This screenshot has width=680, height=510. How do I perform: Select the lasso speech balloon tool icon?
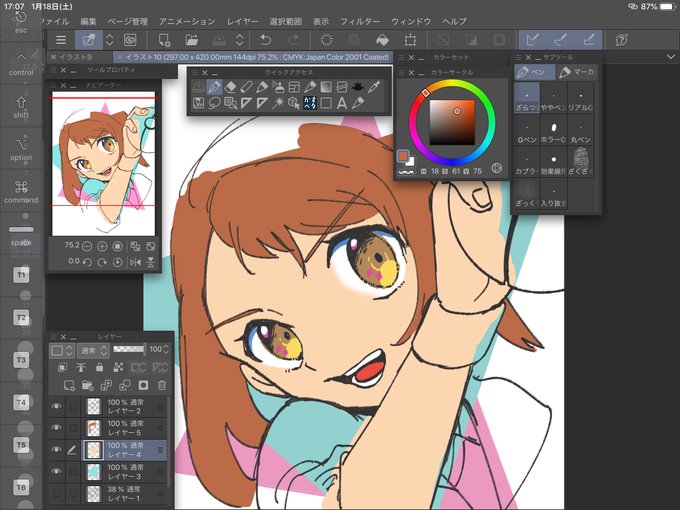[x=214, y=103]
